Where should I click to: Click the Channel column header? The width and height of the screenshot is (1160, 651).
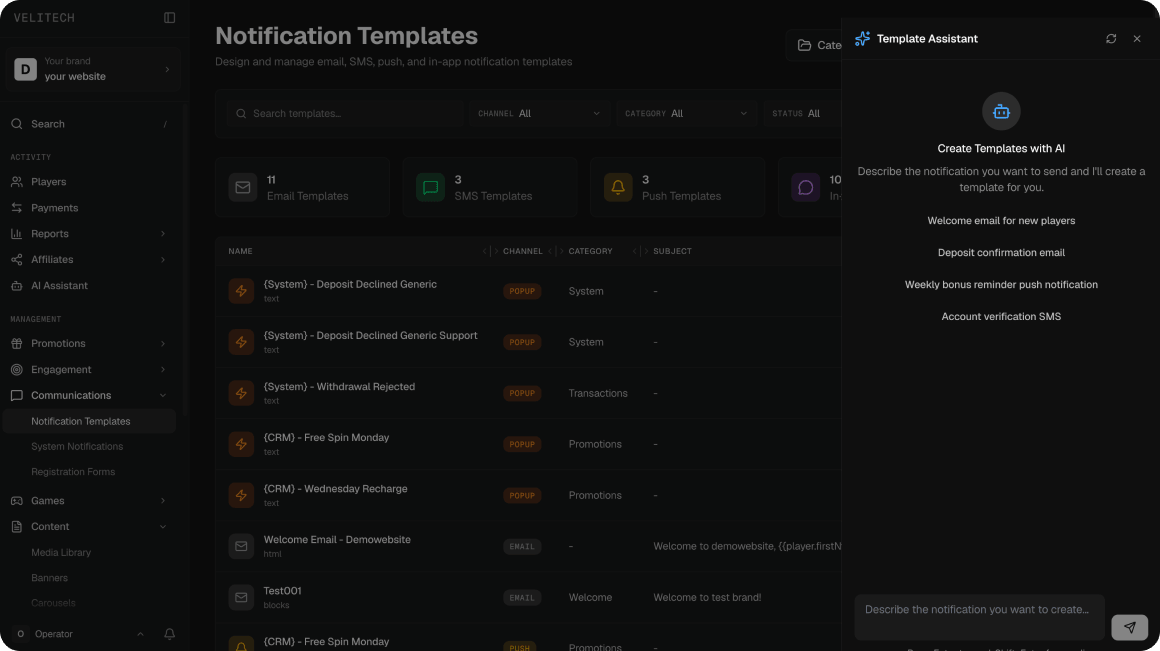click(x=522, y=252)
